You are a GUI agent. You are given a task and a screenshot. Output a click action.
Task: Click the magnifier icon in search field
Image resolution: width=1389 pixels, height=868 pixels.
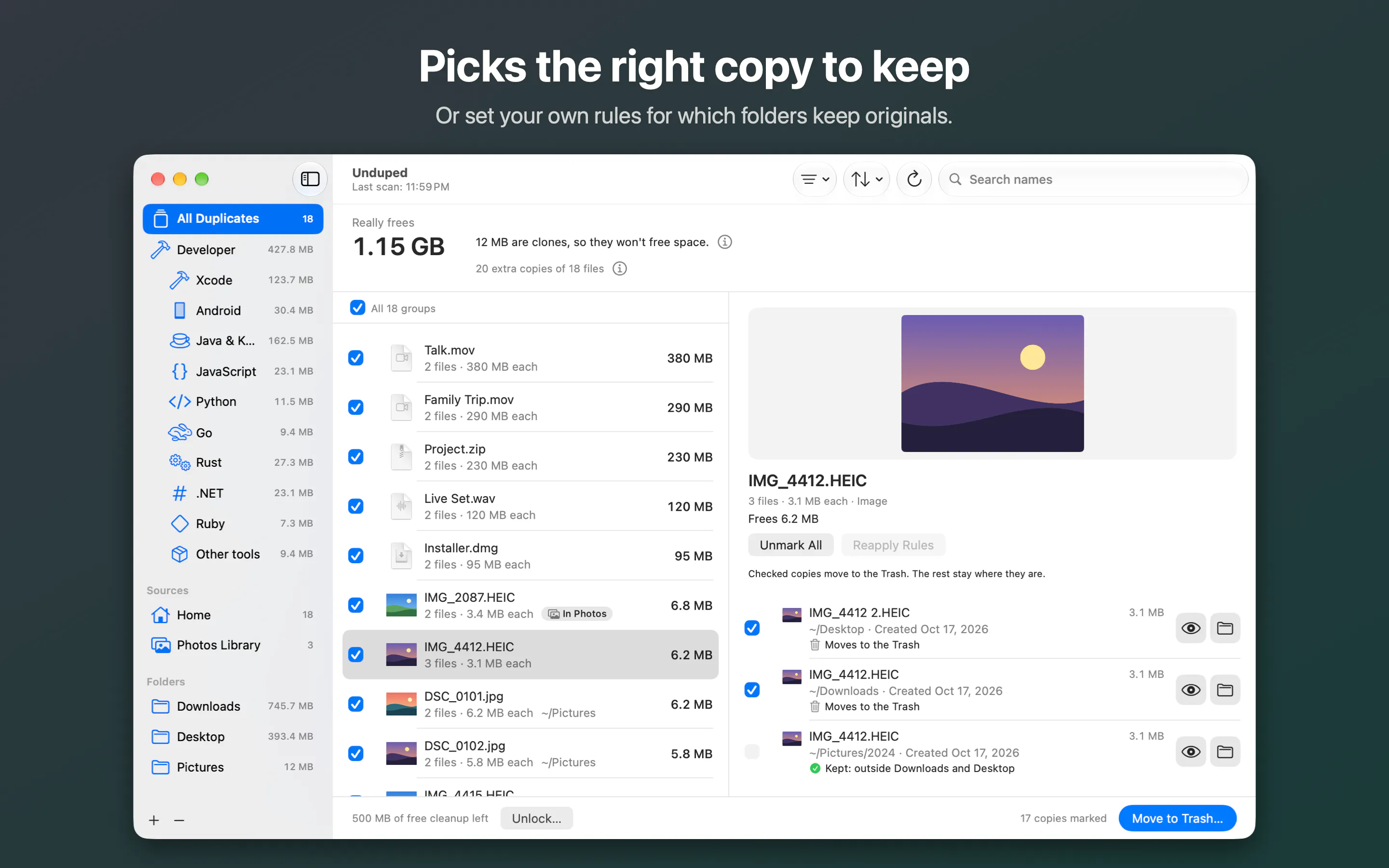(955, 179)
